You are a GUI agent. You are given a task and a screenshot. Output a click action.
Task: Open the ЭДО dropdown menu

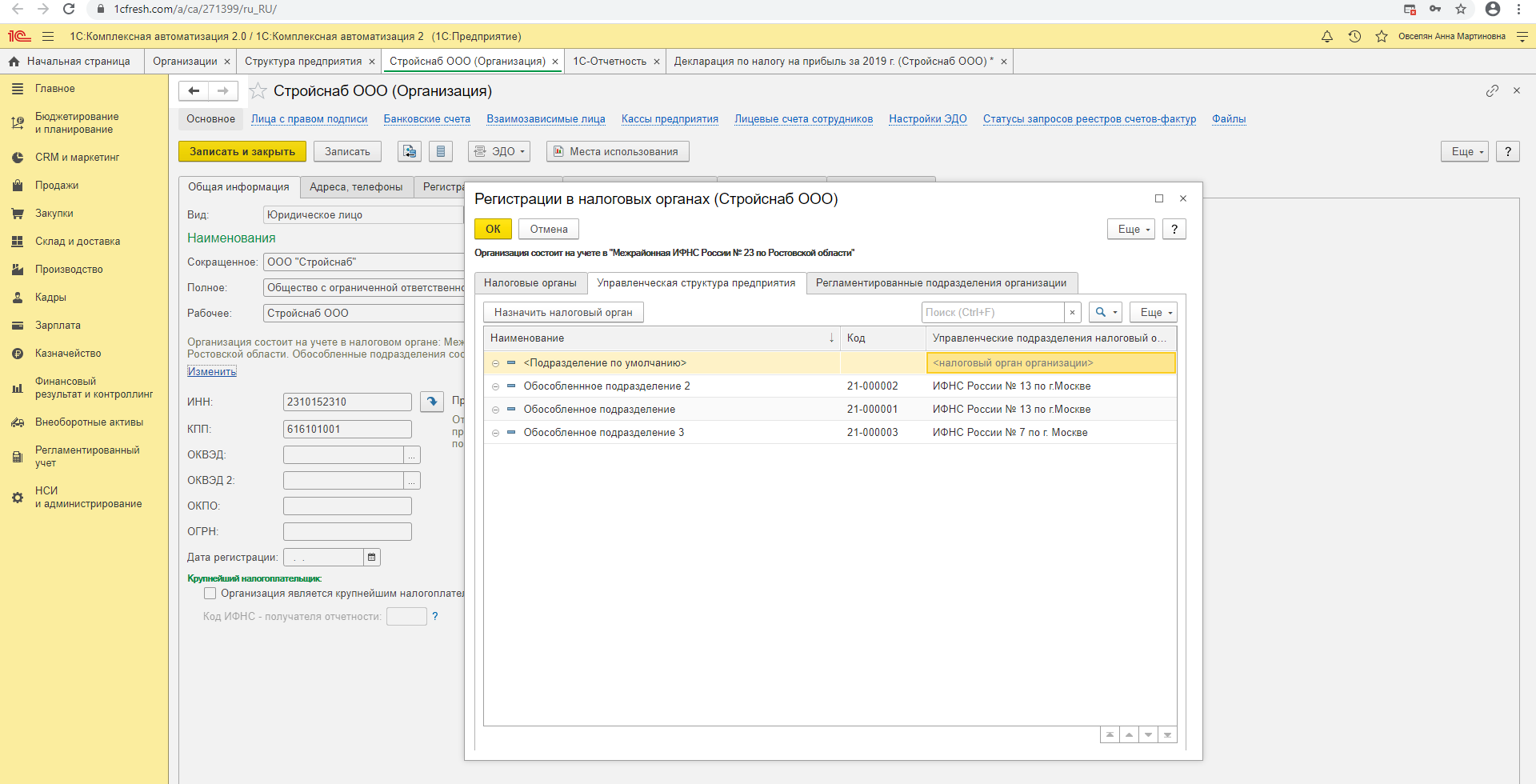coord(499,151)
